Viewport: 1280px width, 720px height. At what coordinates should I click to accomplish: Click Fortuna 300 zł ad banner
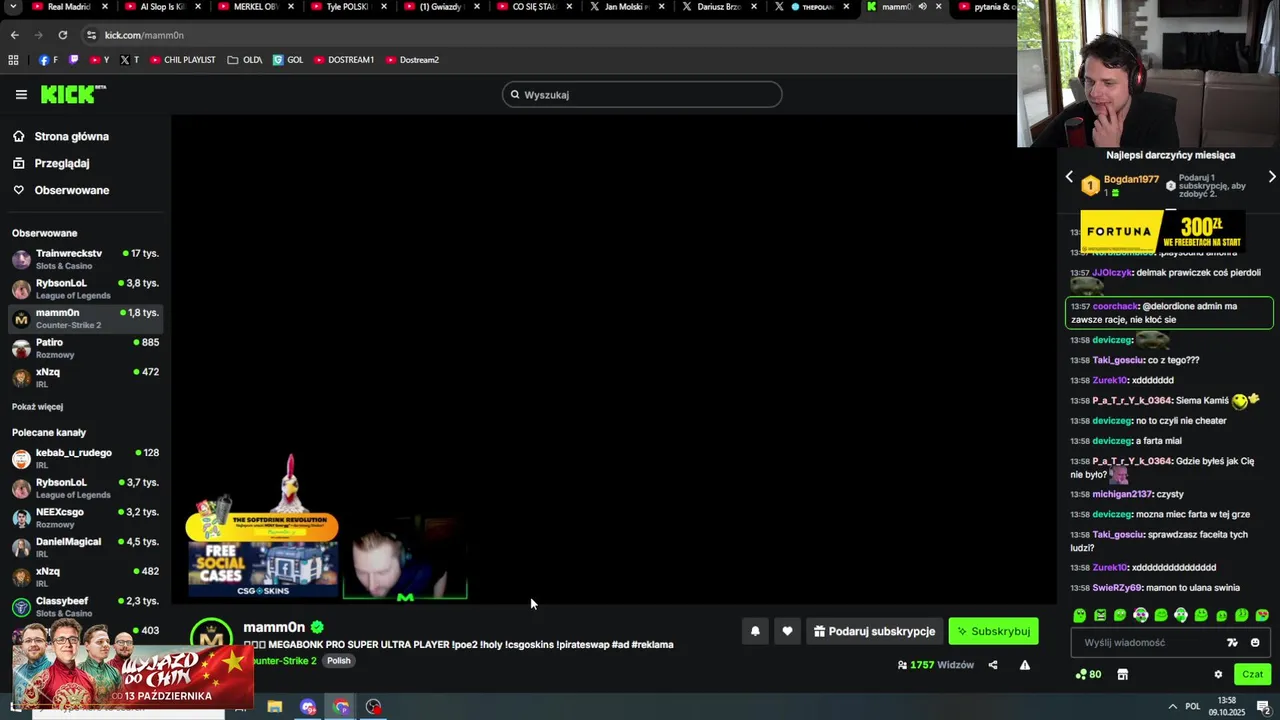tap(1163, 231)
